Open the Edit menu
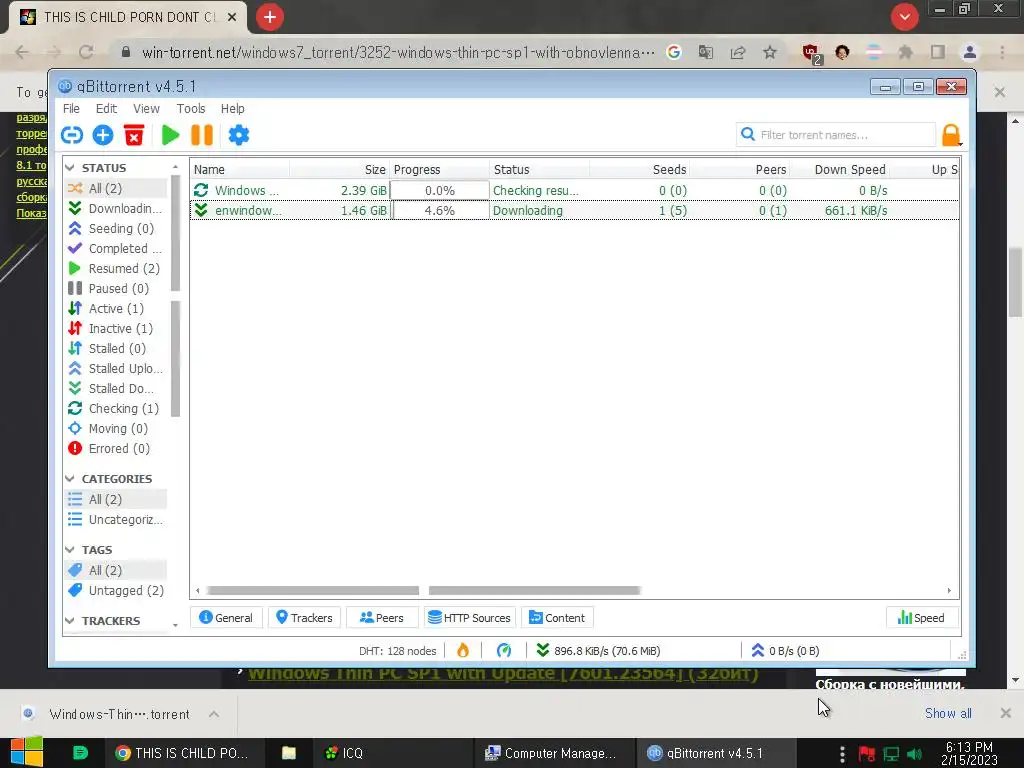Viewport: 1024px width, 768px height. click(x=106, y=108)
